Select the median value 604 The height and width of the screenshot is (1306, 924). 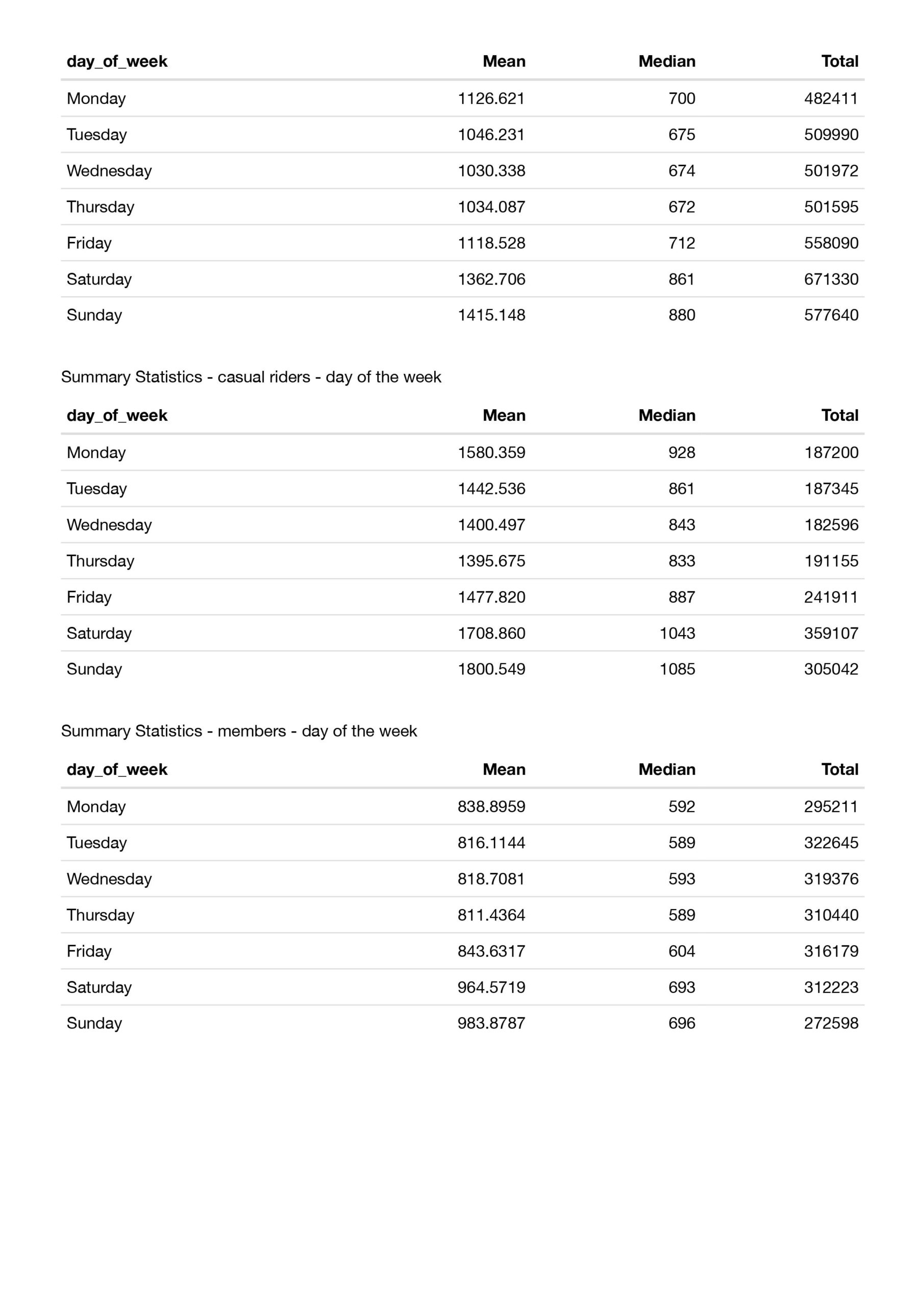[x=682, y=951]
